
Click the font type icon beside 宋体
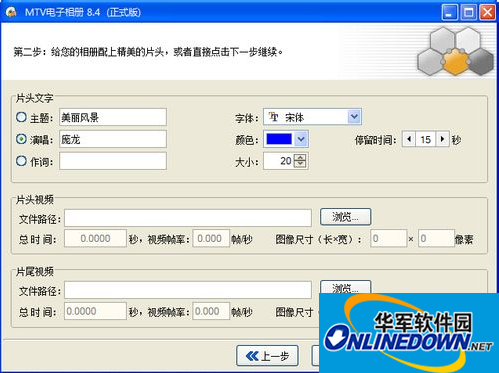tap(273, 117)
